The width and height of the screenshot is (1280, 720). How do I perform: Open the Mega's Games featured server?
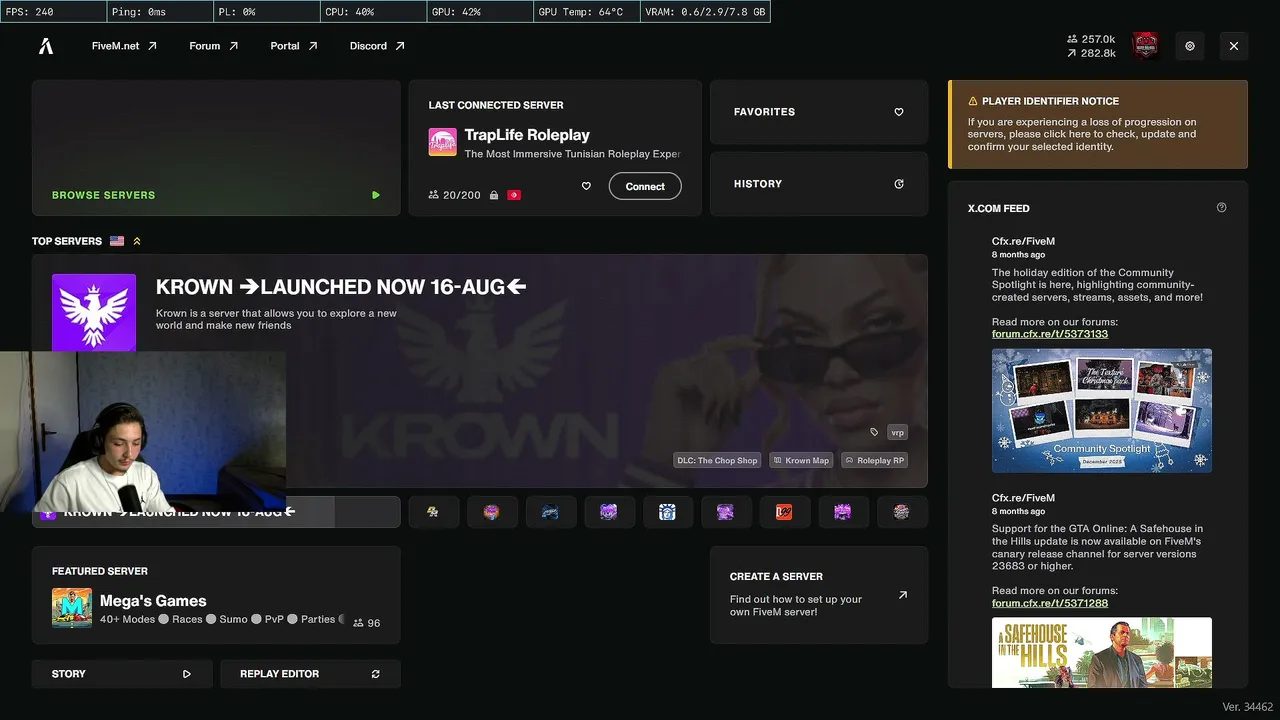(216, 594)
